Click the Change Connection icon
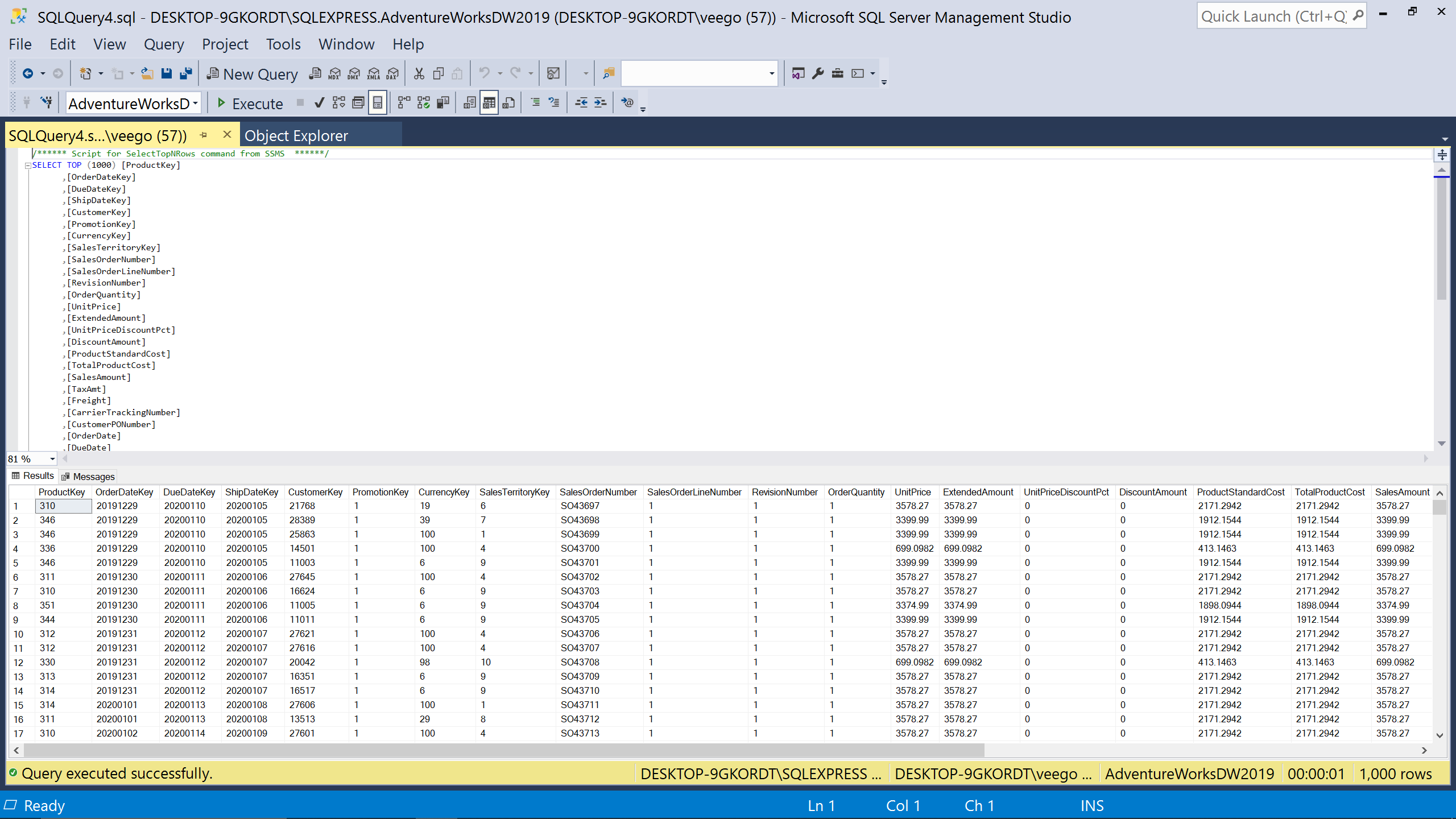The width and height of the screenshot is (1456, 819). pos(47,103)
